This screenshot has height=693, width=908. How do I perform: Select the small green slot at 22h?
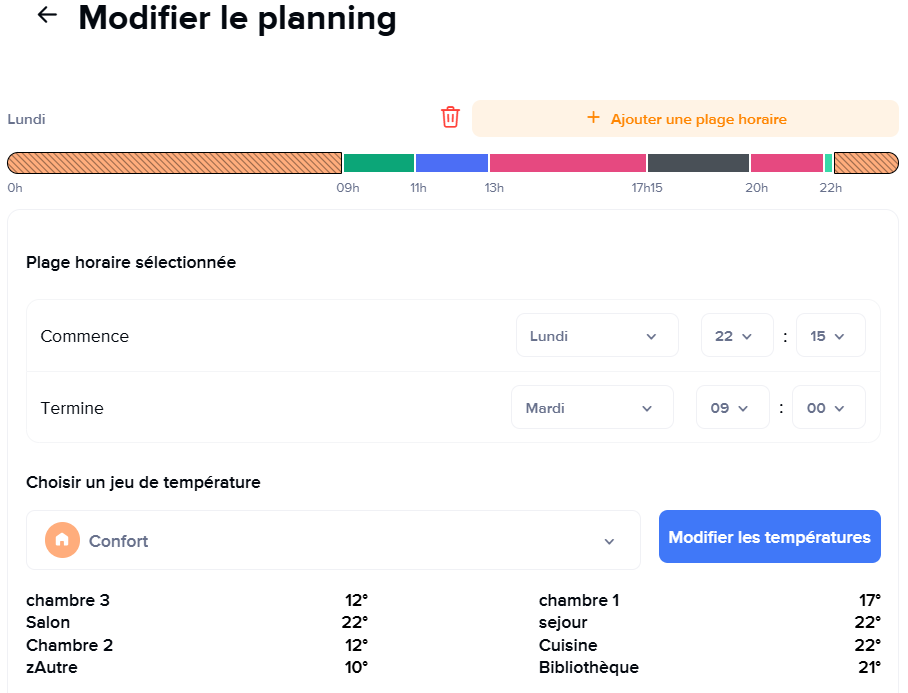pos(829,163)
